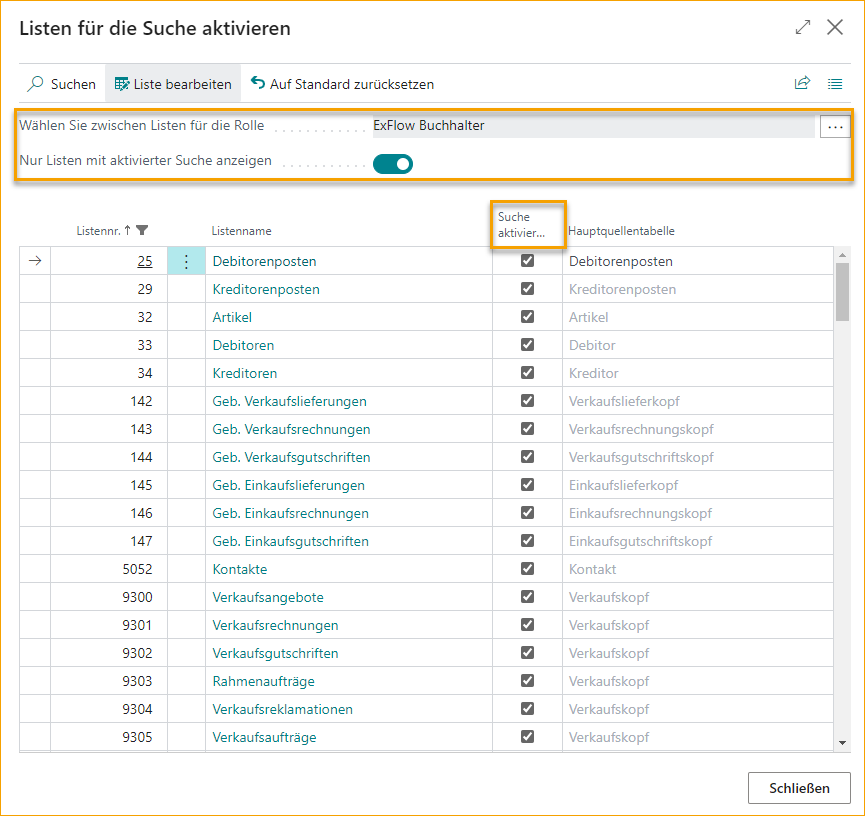
Task: Click the share icon in the toolbar
Action: [x=802, y=84]
